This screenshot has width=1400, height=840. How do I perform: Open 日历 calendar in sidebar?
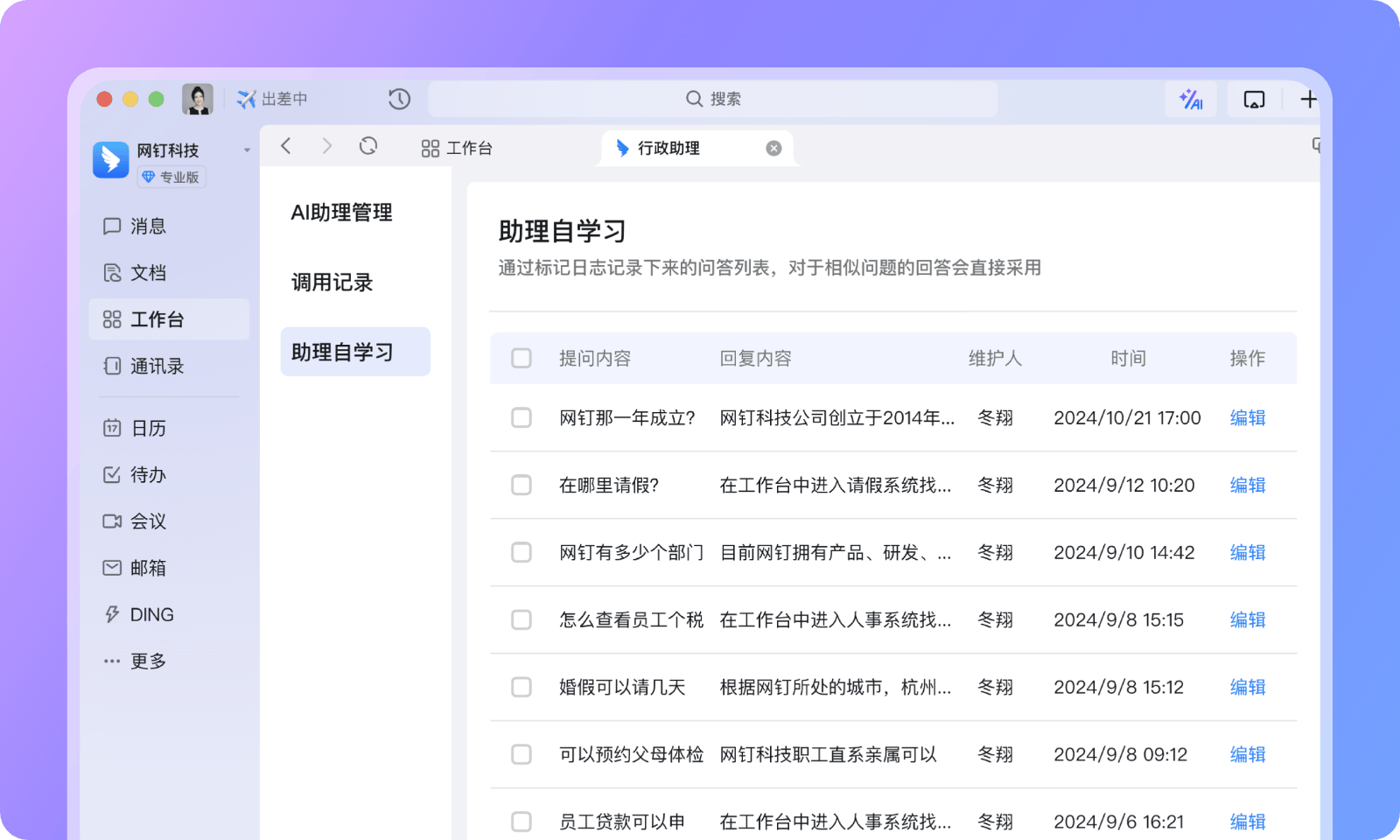(148, 428)
